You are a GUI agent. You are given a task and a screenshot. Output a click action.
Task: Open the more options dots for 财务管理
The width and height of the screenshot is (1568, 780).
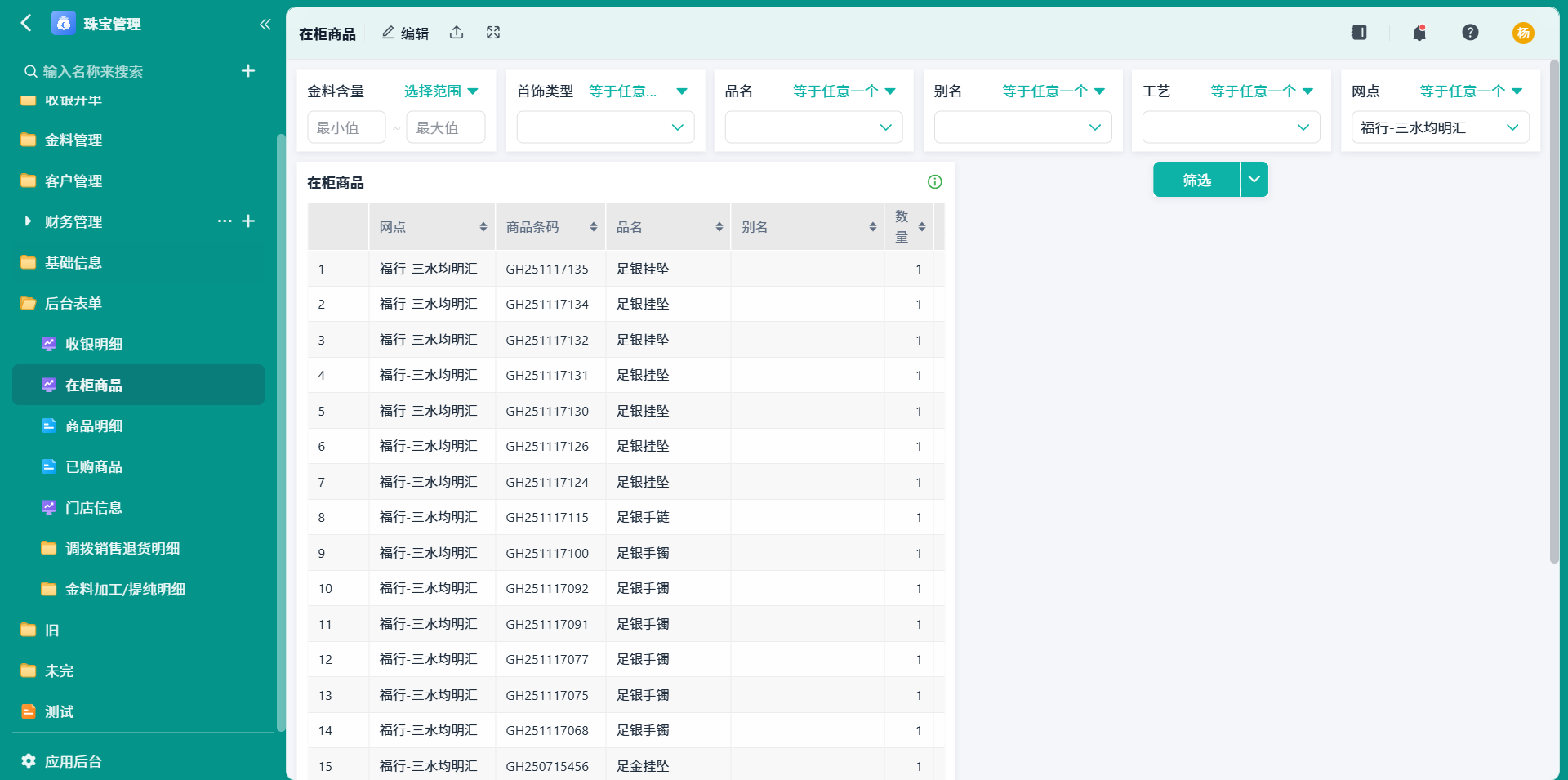pyautogui.click(x=225, y=221)
